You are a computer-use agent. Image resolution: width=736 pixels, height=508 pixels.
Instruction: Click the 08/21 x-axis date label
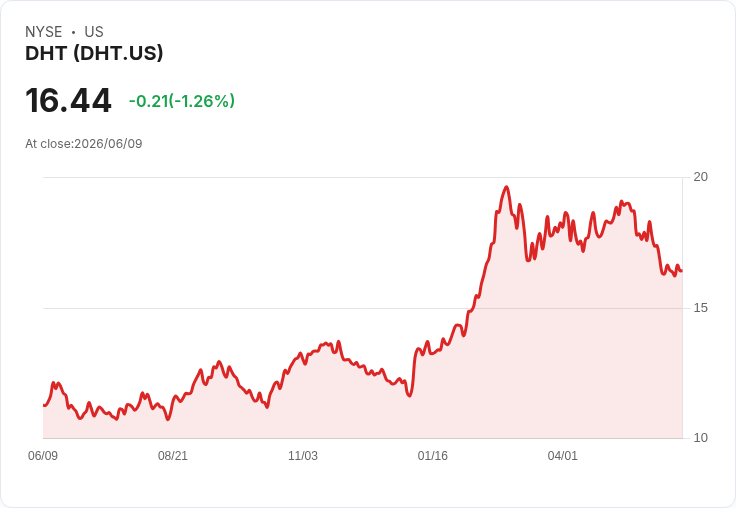173,456
